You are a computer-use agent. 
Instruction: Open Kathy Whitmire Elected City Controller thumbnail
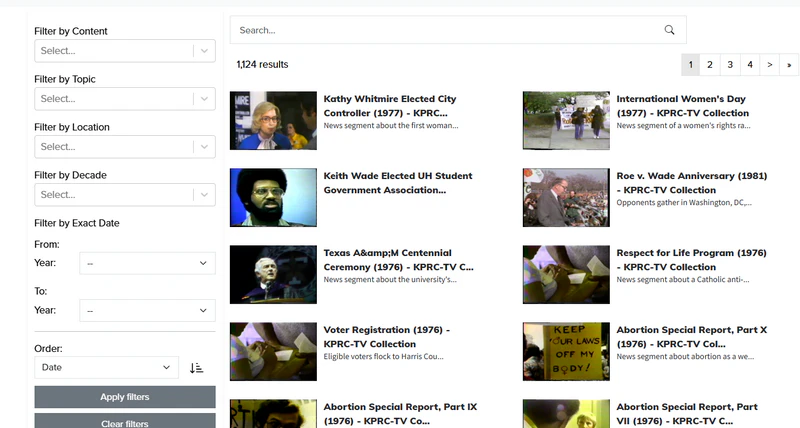click(x=273, y=121)
